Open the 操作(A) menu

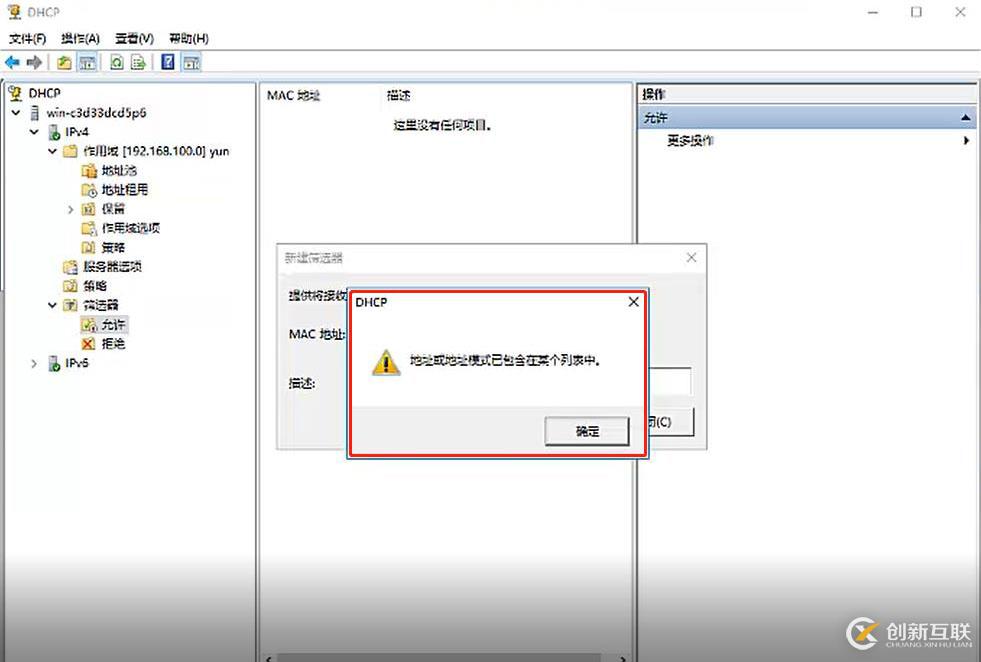80,39
